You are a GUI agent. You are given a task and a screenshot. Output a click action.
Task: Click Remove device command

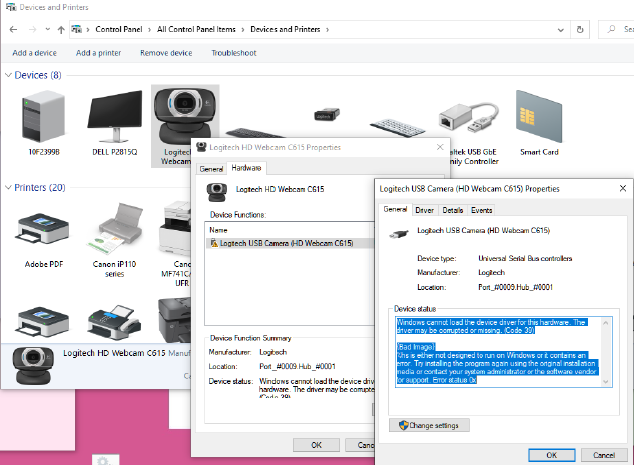pyautogui.click(x=166, y=53)
